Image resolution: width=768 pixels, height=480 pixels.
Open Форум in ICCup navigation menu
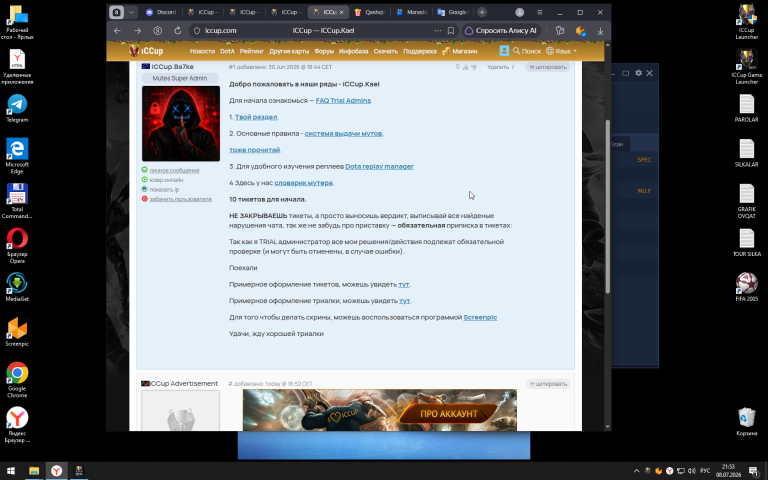pyautogui.click(x=324, y=51)
